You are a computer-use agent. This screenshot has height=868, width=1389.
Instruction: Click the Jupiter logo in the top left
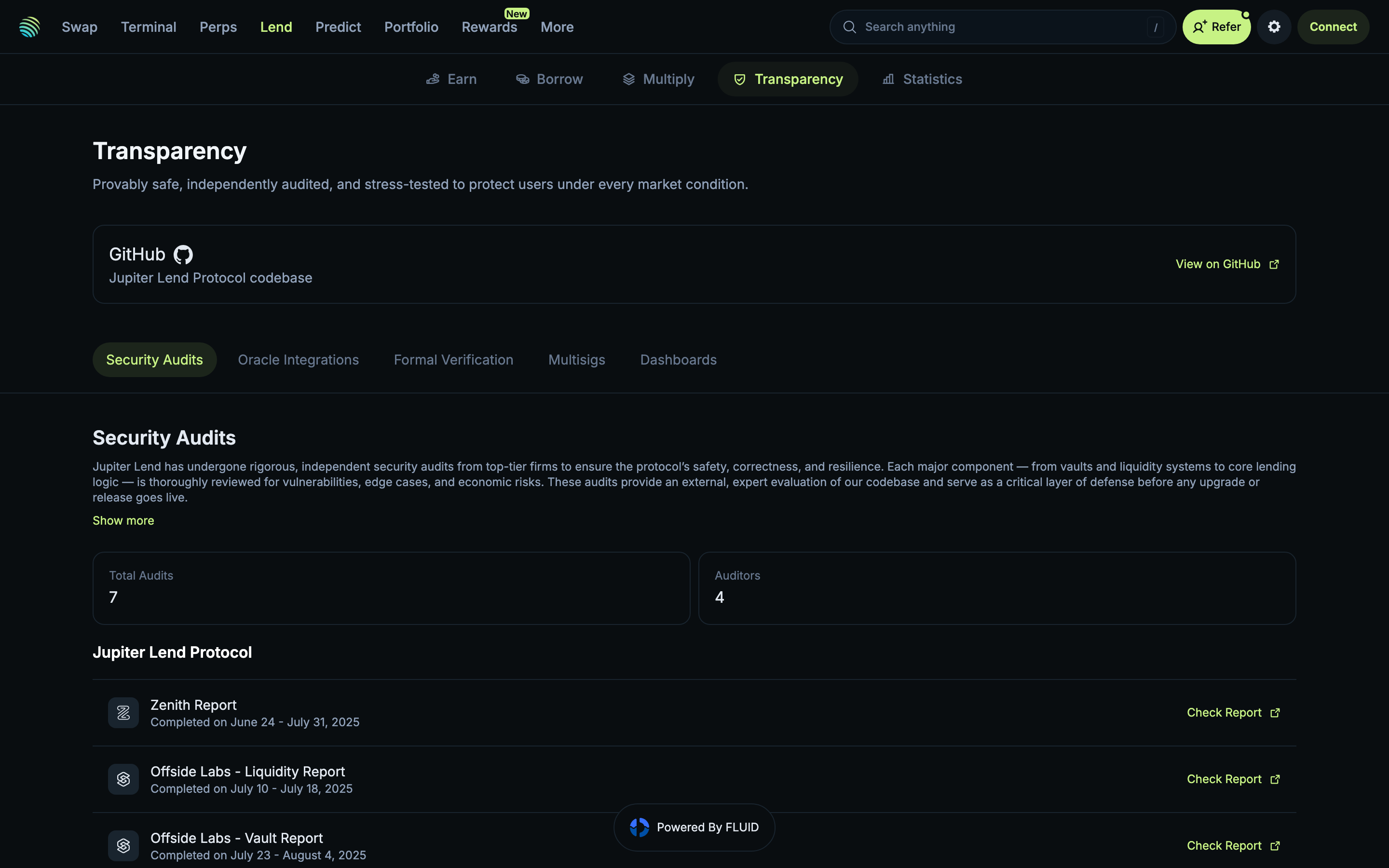pos(29,27)
